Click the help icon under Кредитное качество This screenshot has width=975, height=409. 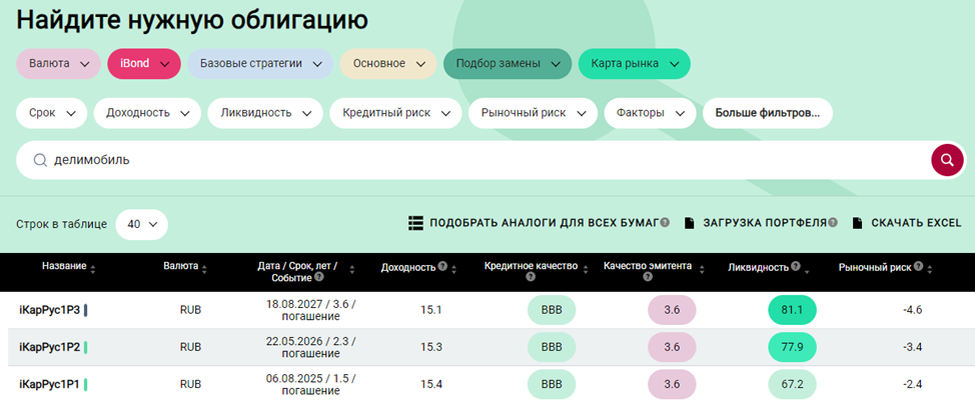[x=531, y=277]
